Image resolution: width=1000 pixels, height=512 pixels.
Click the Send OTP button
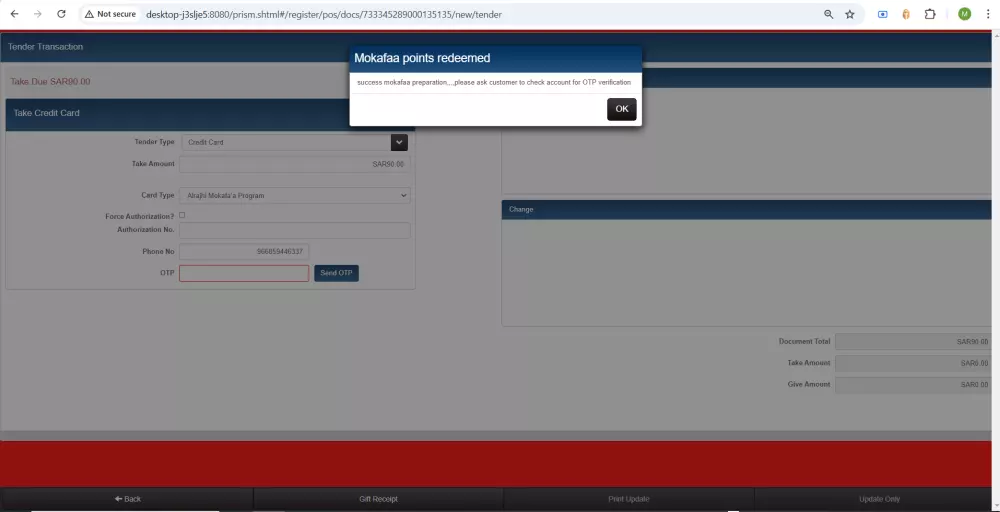point(336,273)
